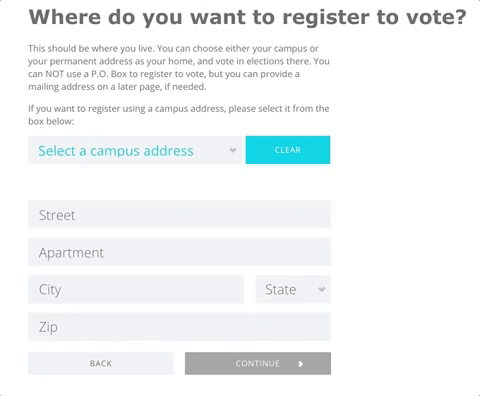Clear the selected campus address

coord(288,150)
